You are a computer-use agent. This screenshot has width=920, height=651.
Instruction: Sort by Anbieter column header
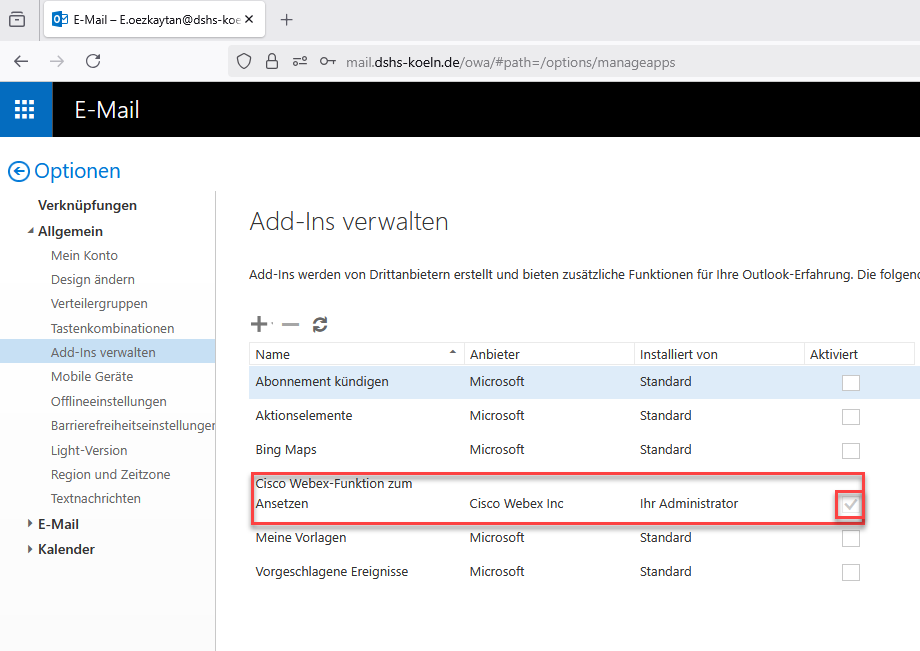coord(549,354)
